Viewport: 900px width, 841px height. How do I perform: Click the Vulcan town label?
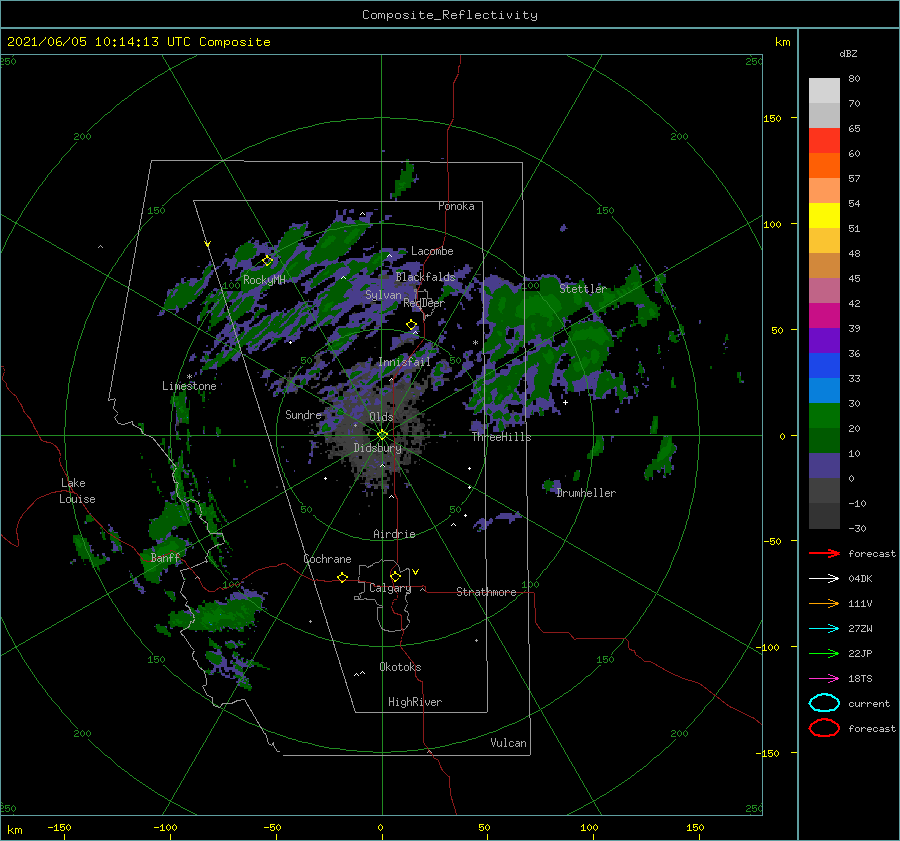508,743
